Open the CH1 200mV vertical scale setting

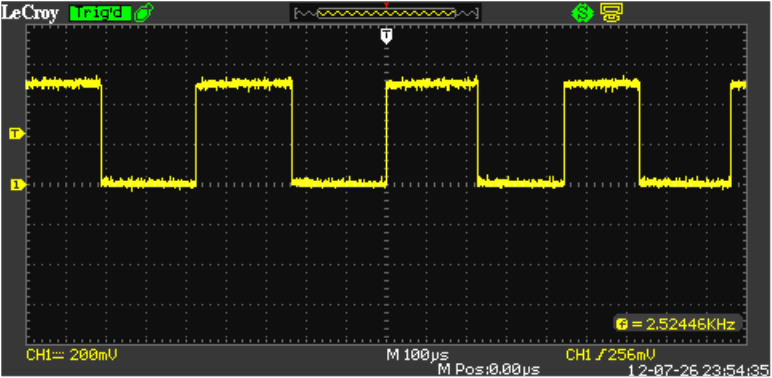click(x=71, y=355)
